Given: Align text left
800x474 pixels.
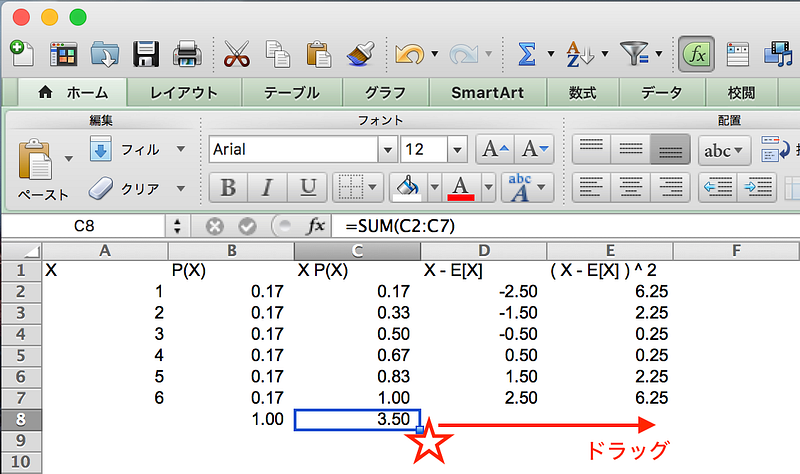Looking at the screenshot, I should tap(591, 188).
